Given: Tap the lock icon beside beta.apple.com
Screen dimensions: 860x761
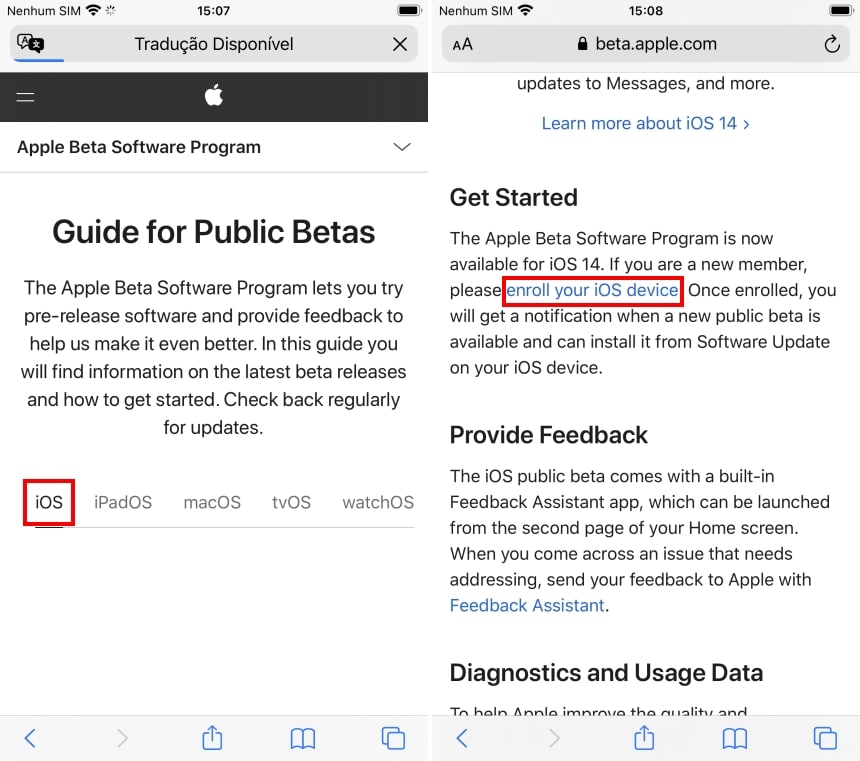Looking at the screenshot, I should coord(582,44).
